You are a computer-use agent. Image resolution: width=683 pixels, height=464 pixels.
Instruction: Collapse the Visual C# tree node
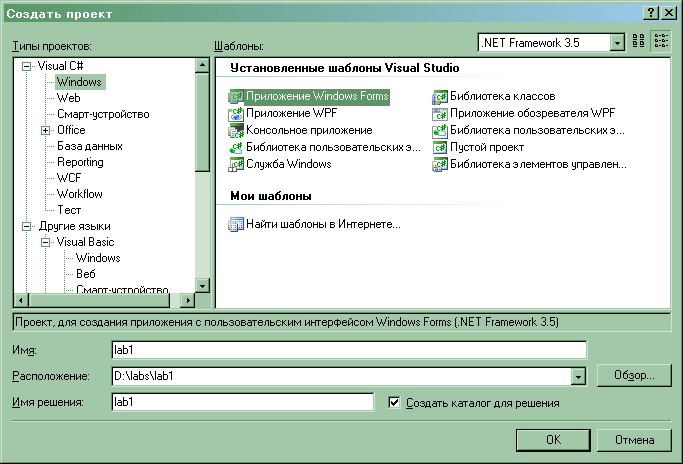[27, 66]
